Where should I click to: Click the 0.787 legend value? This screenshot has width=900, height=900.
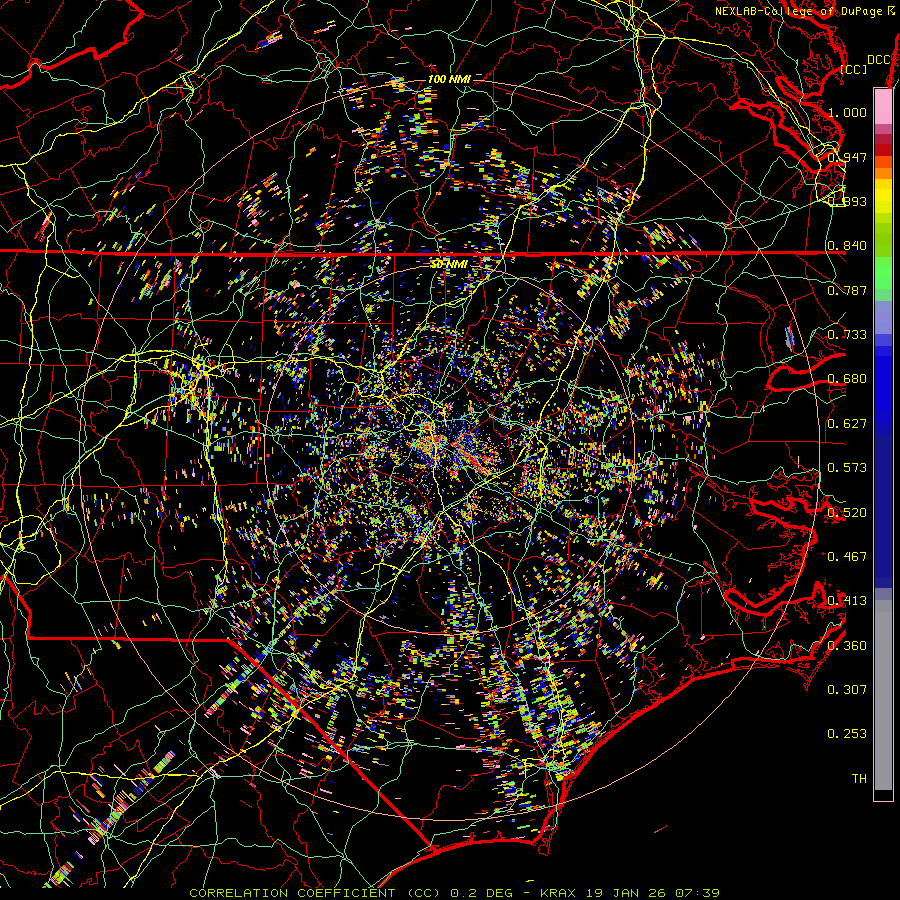coord(847,290)
